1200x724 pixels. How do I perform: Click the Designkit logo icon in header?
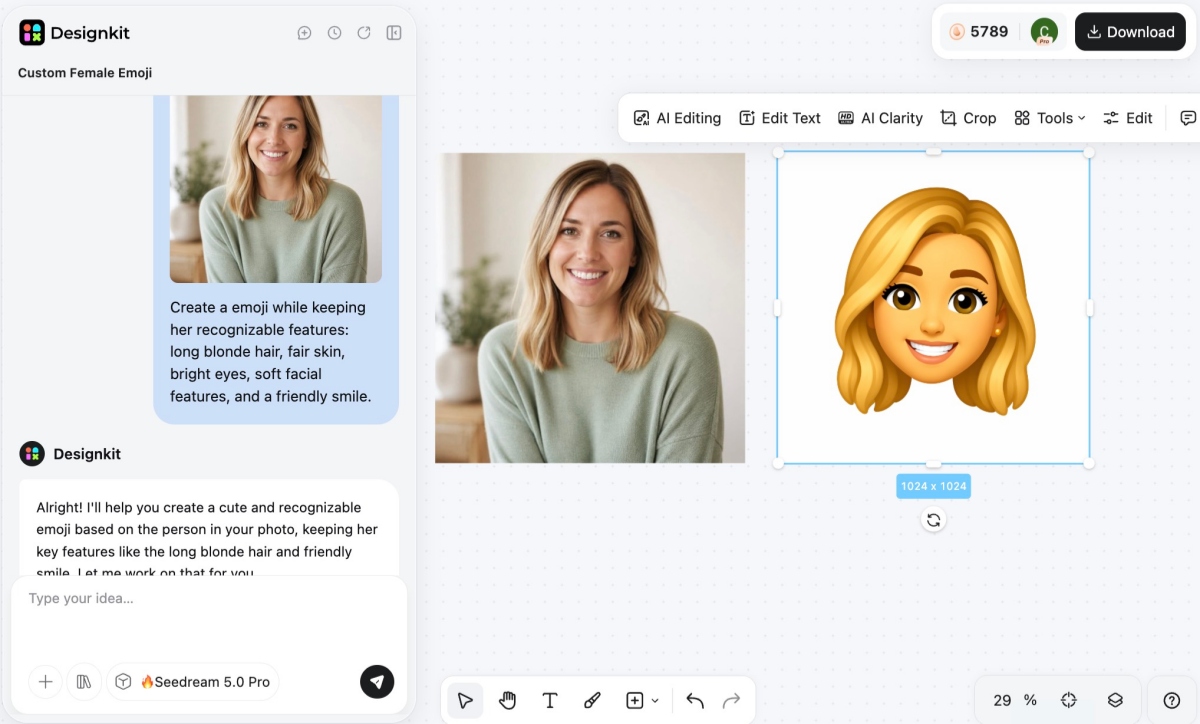point(32,33)
